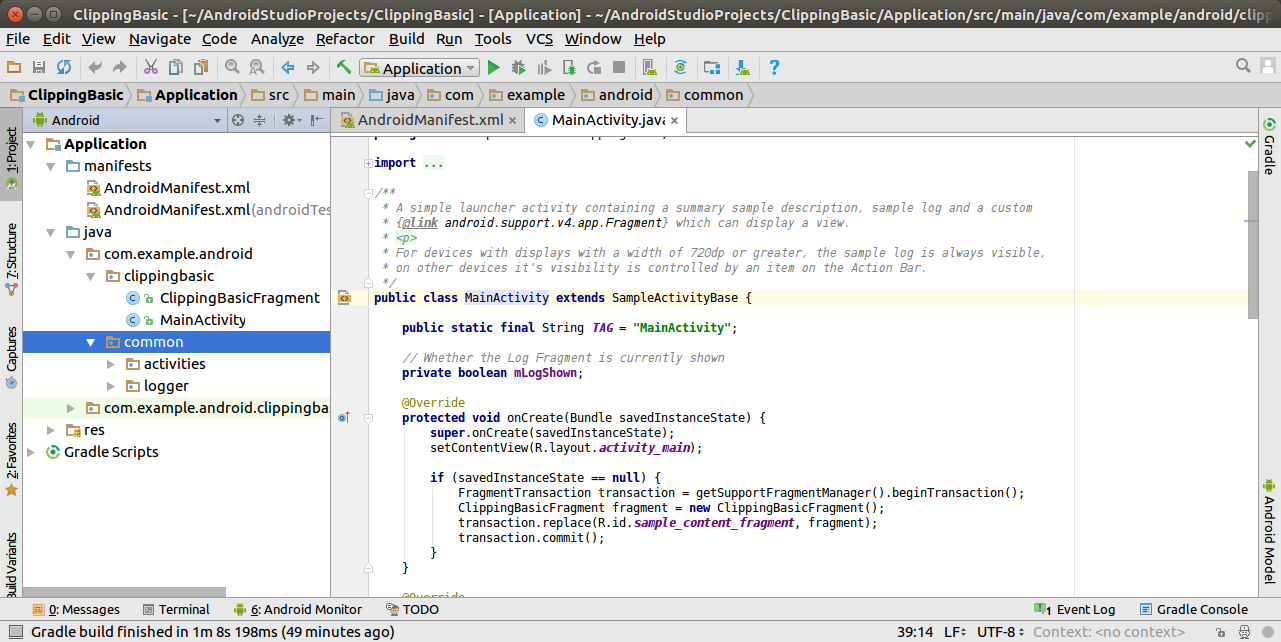Click the Find magnifier icon
The width and height of the screenshot is (1281, 642).
pyautogui.click(x=232, y=67)
